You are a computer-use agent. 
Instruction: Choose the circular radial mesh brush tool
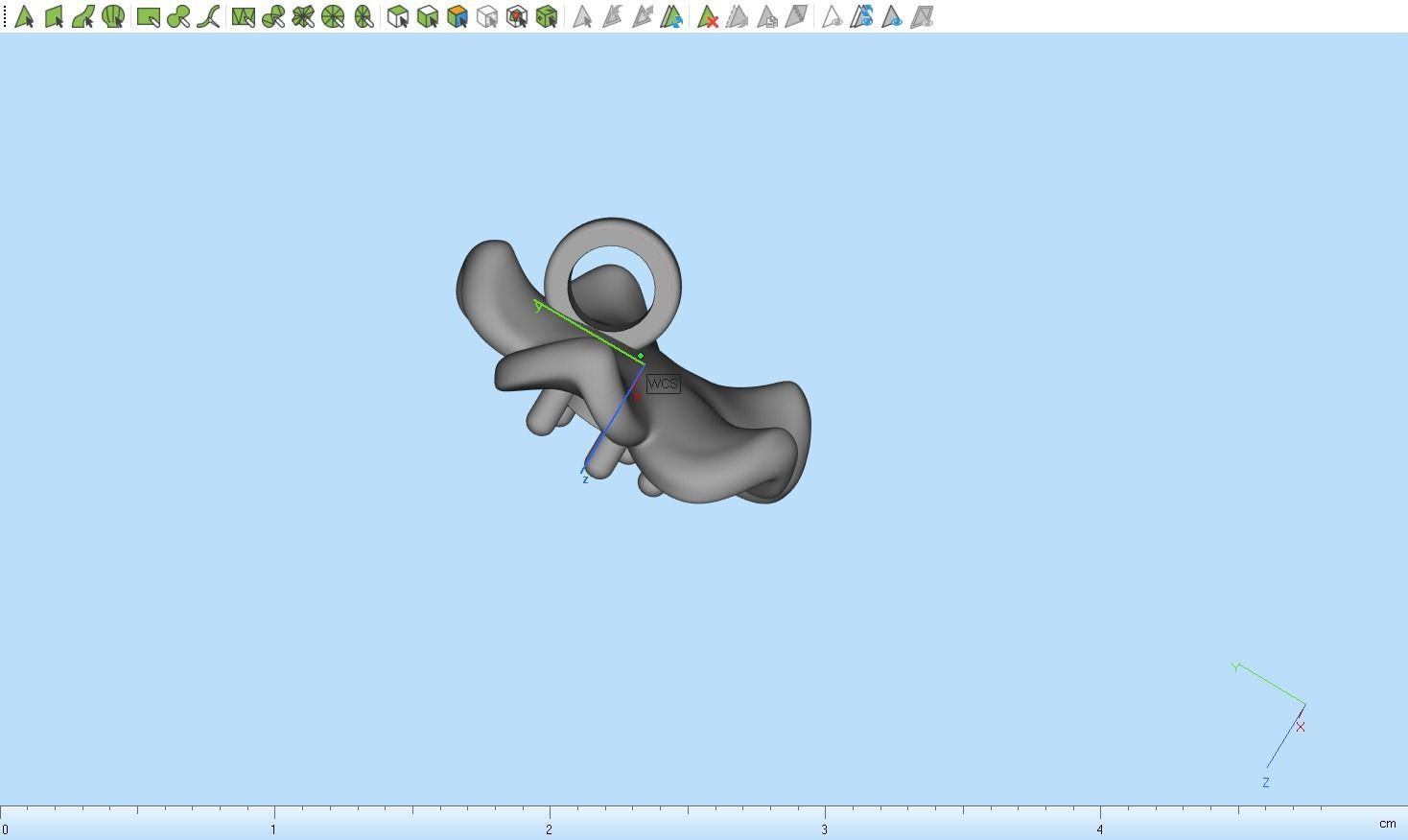(333, 16)
